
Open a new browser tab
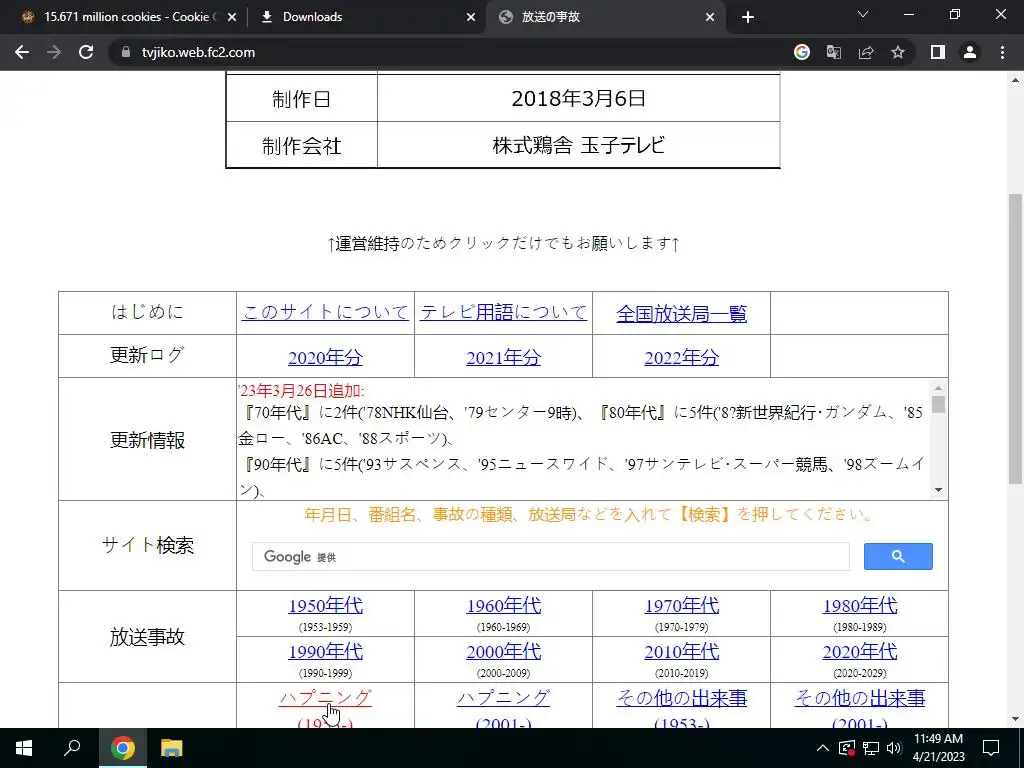[748, 17]
